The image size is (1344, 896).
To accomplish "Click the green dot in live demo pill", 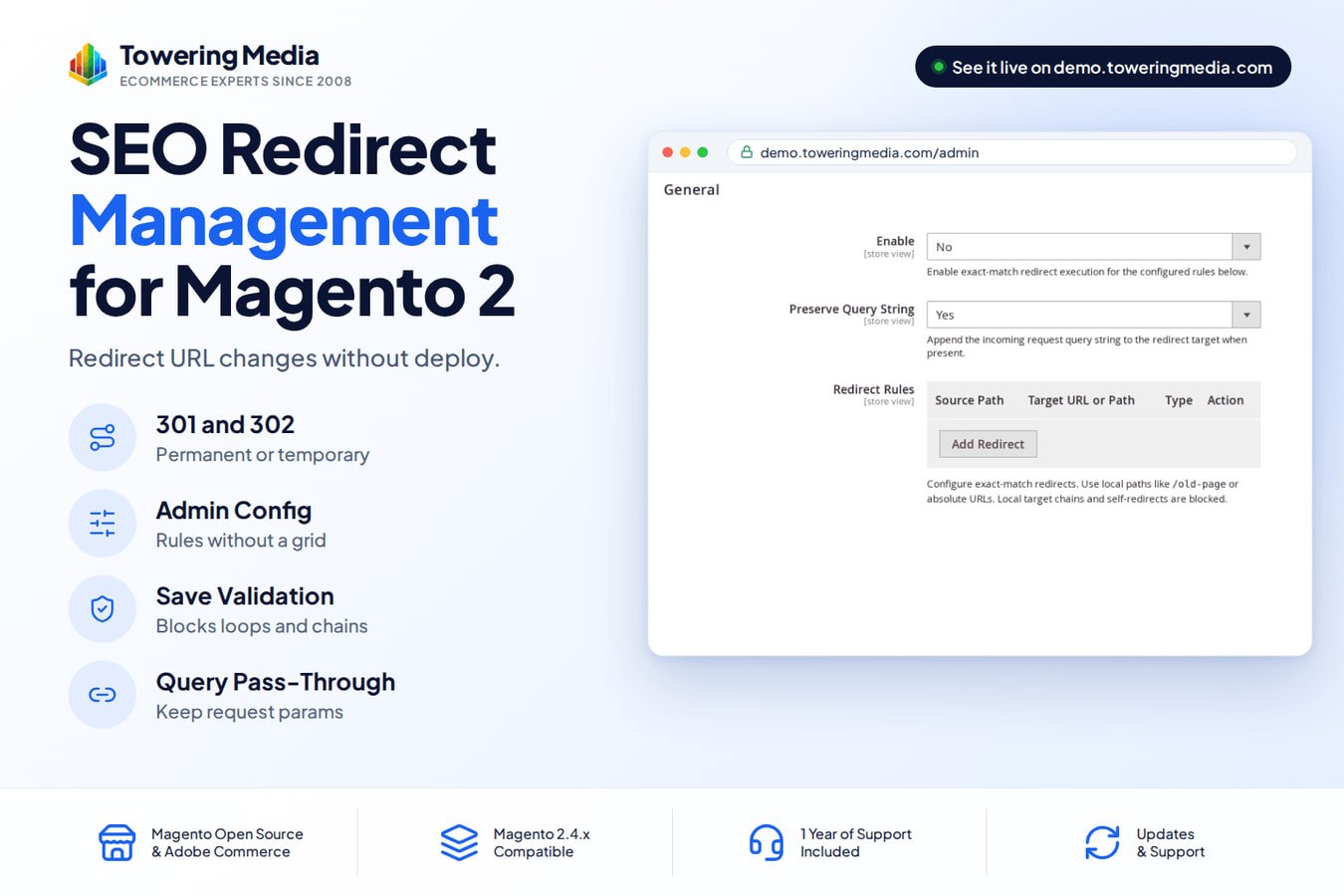I will 938,67.
